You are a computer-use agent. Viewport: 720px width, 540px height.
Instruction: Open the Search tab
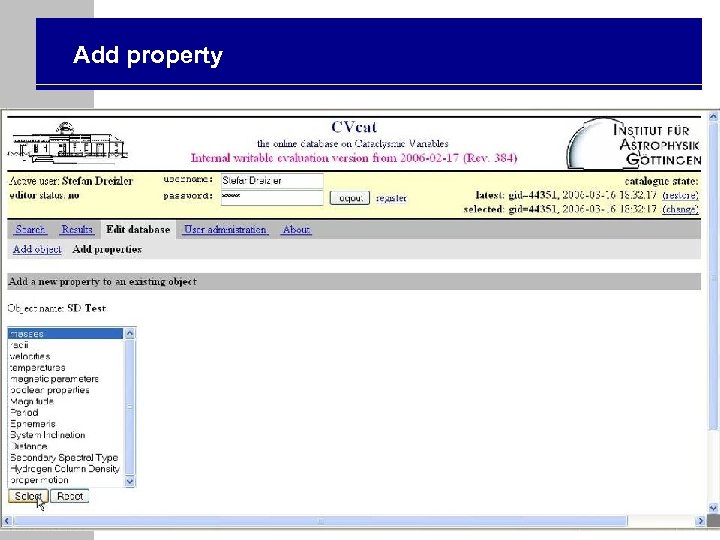[30, 229]
